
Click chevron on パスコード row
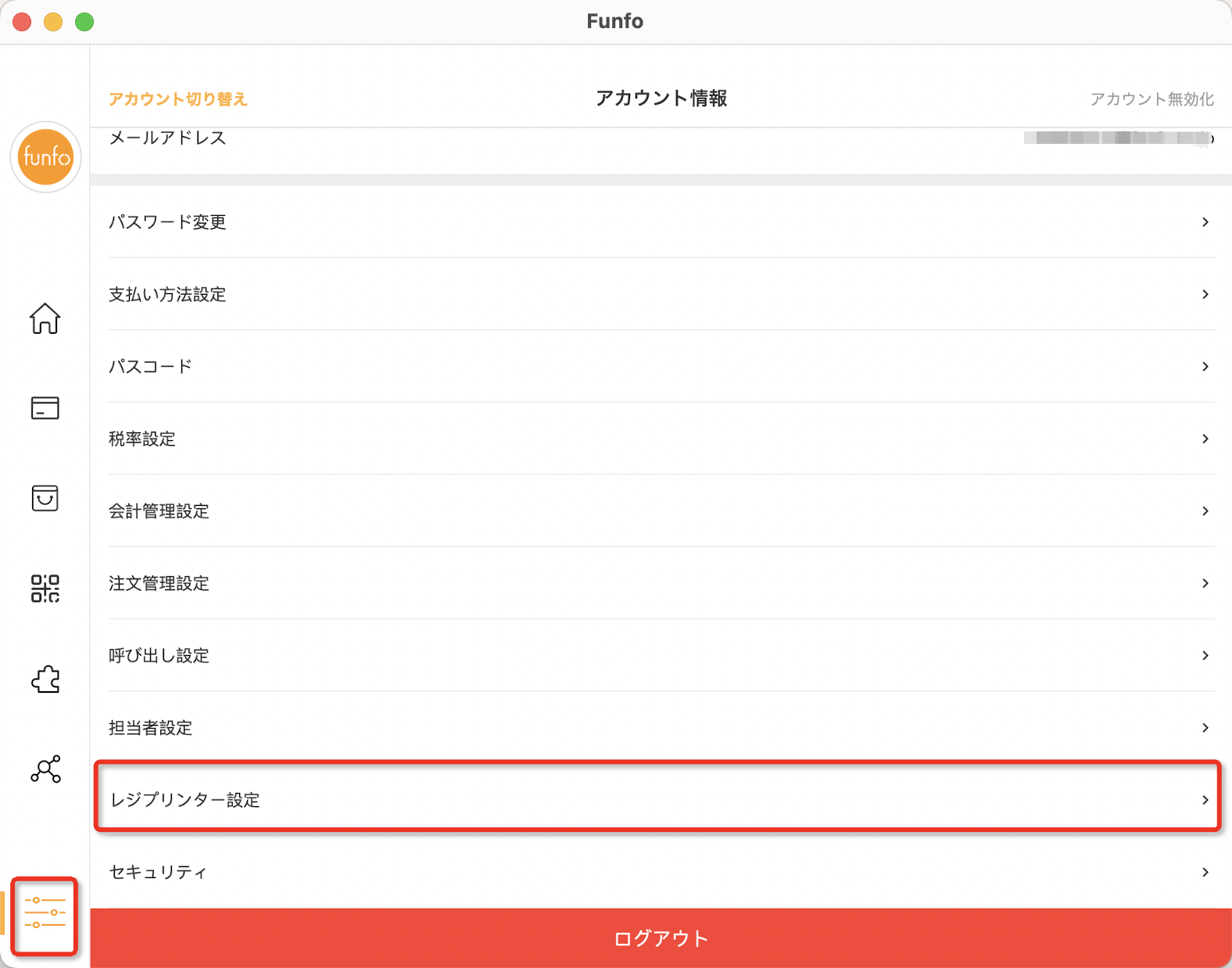click(1205, 366)
